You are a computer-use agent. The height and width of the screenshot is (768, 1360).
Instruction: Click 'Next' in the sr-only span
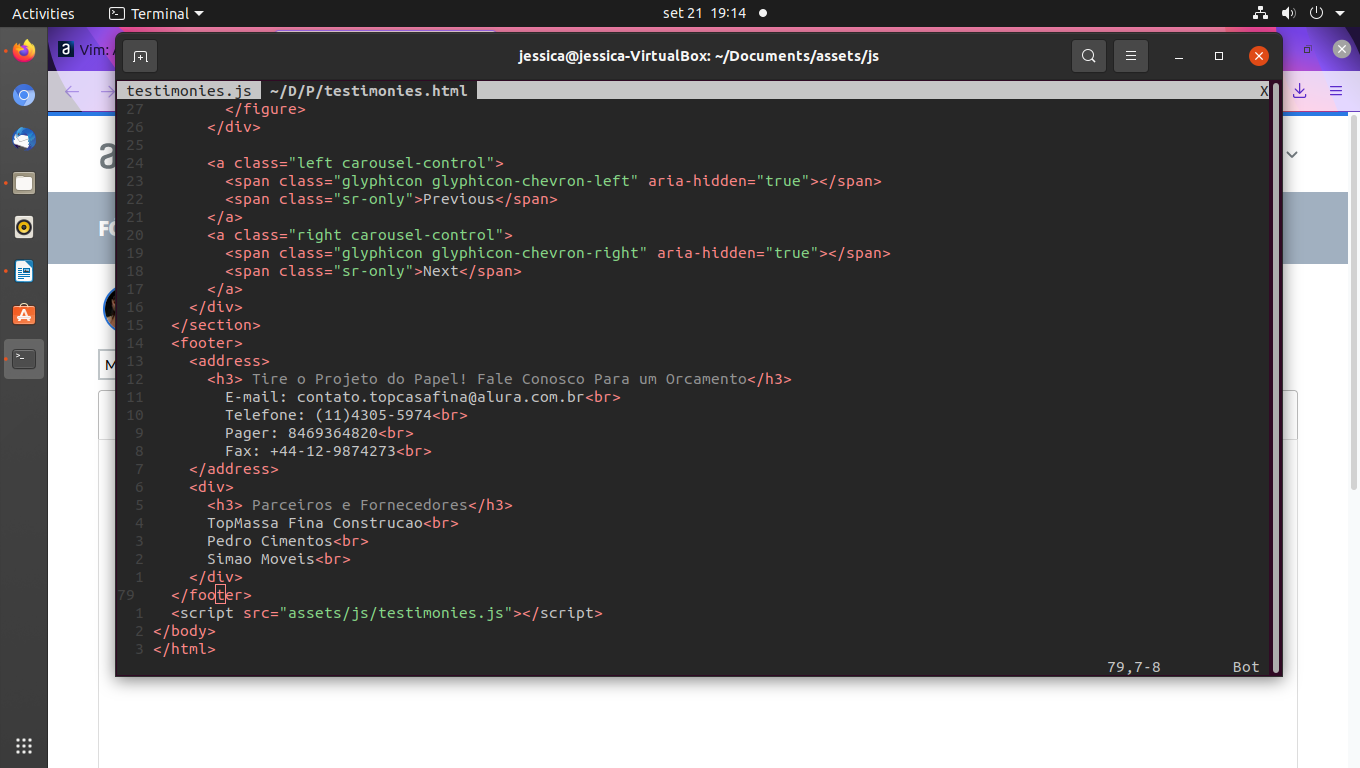440,271
